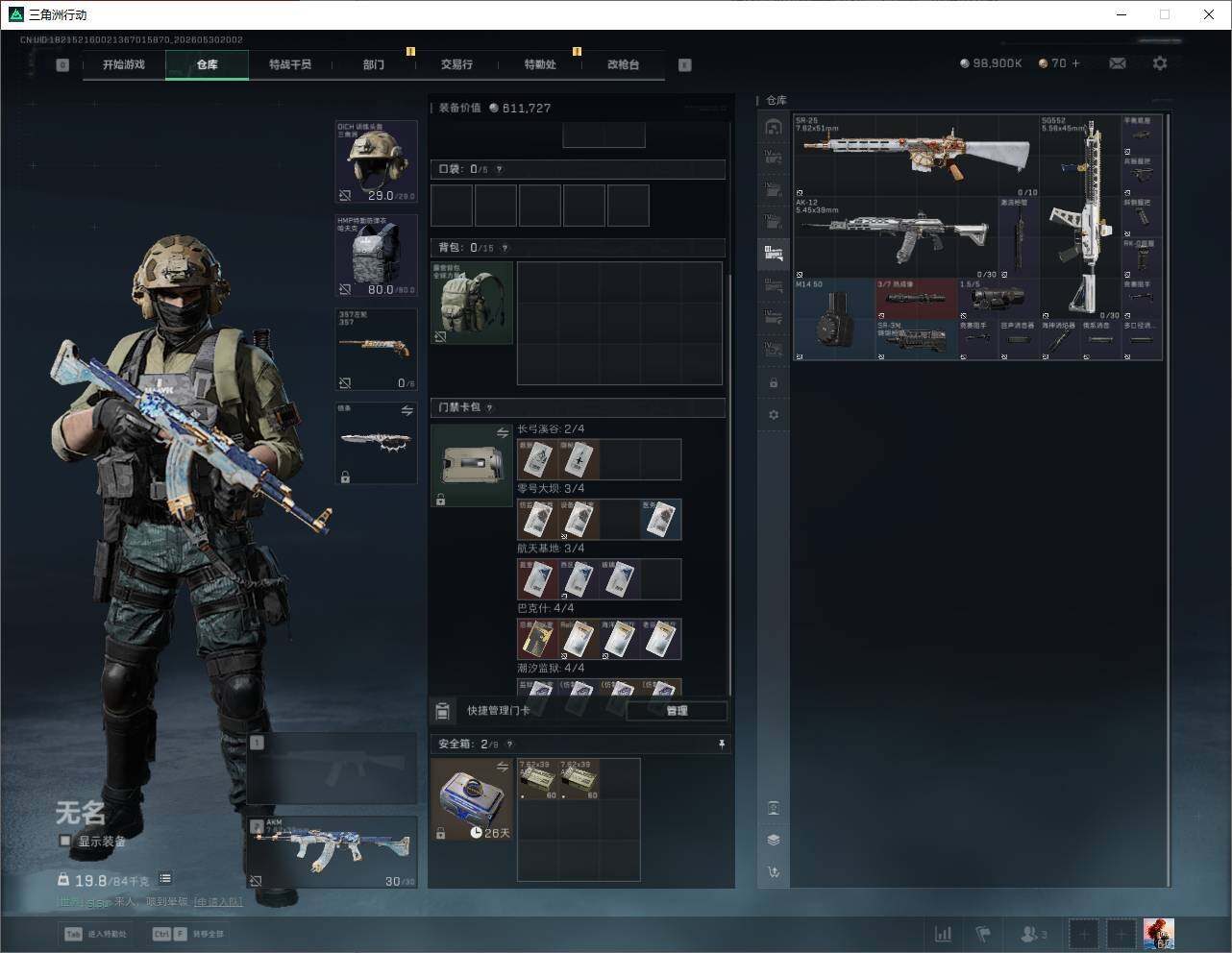1232x953 pixels.
Task: Expand the 门禁卡包 section header
Action: (578, 407)
